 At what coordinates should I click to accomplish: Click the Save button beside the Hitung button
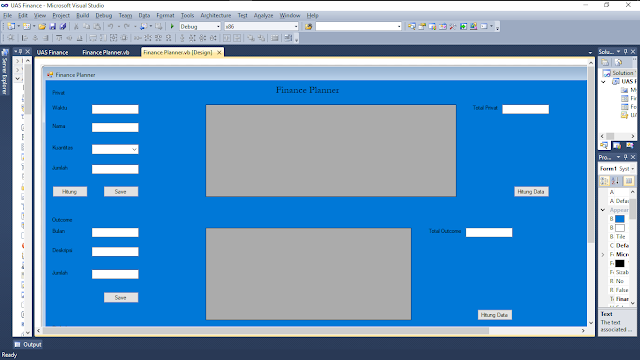point(121,192)
